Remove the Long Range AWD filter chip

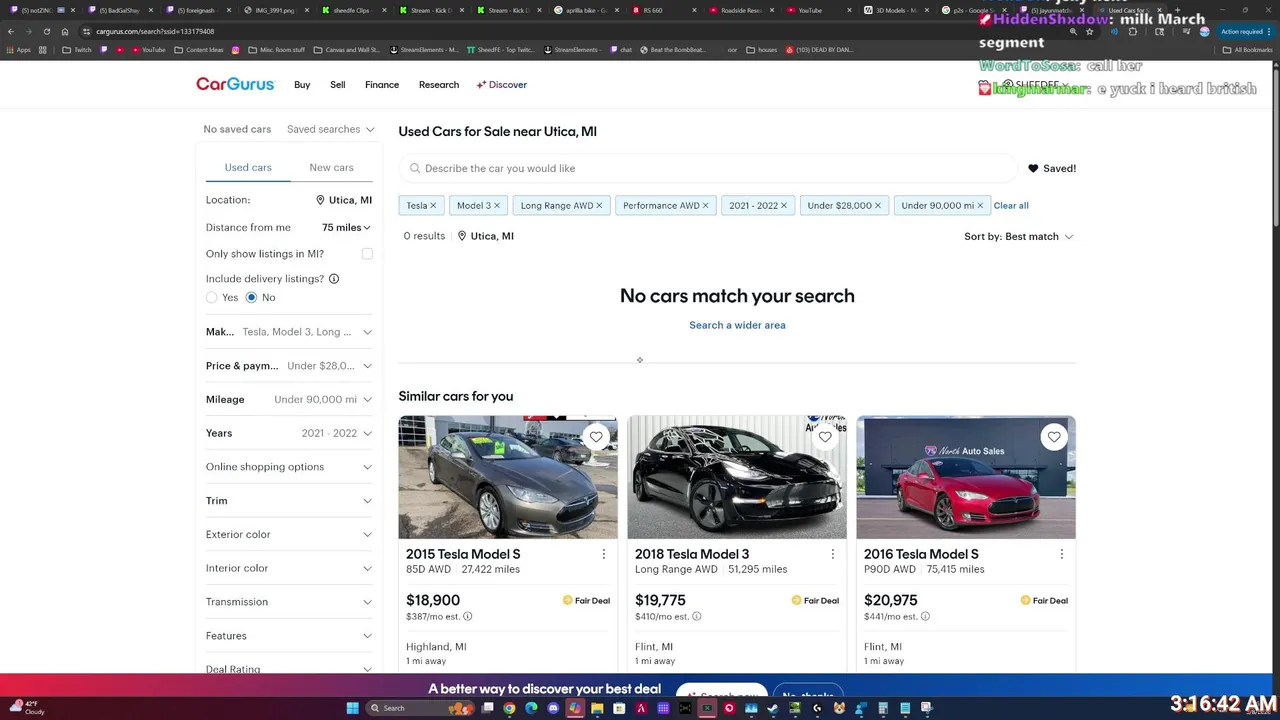pyautogui.click(x=599, y=206)
